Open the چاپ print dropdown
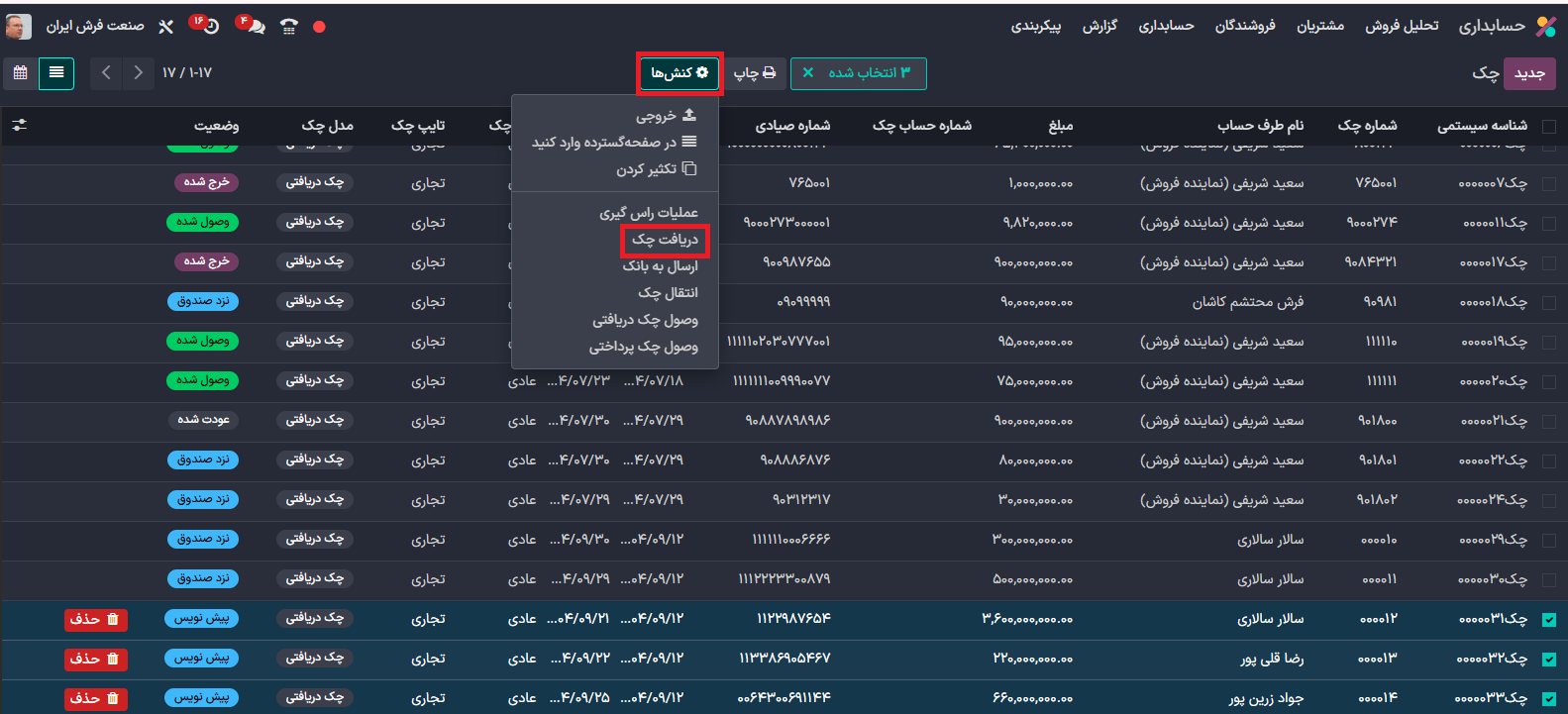 click(755, 73)
